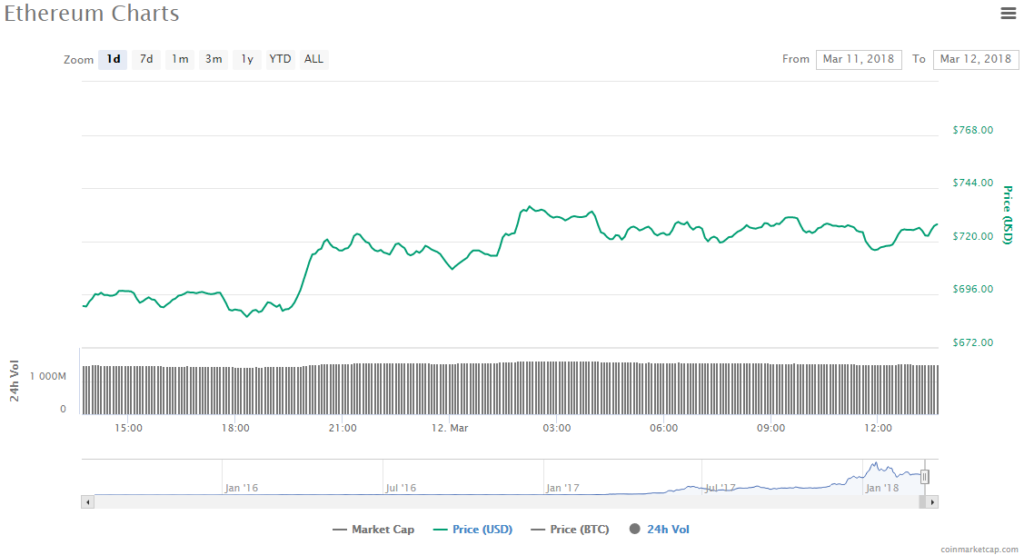This screenshot has height=555, width=1024.
Task: Choose the YTD zoom option
Action: coord(280,59)
